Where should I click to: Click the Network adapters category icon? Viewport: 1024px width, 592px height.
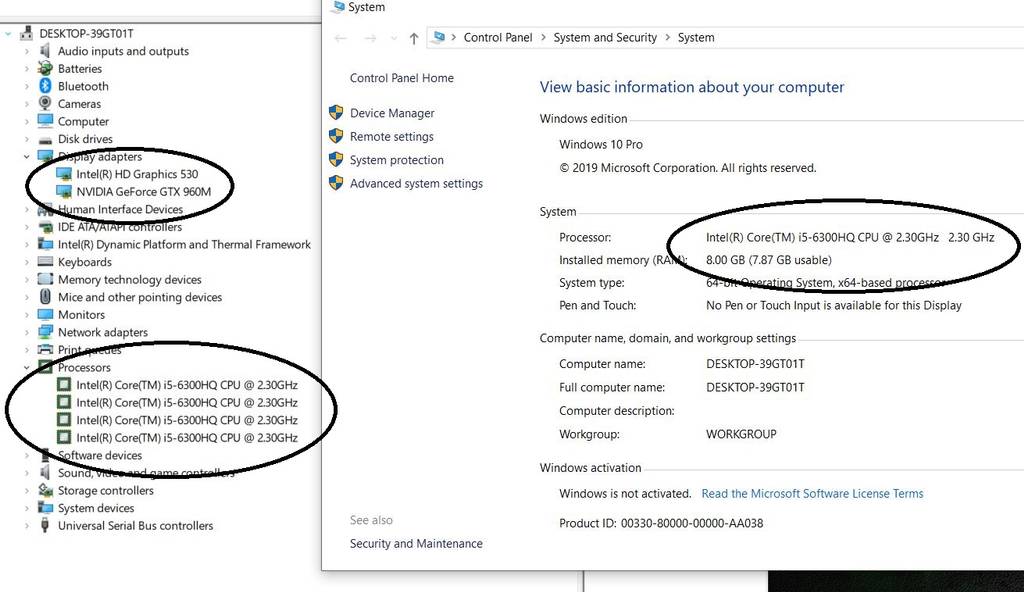point(45,332)
